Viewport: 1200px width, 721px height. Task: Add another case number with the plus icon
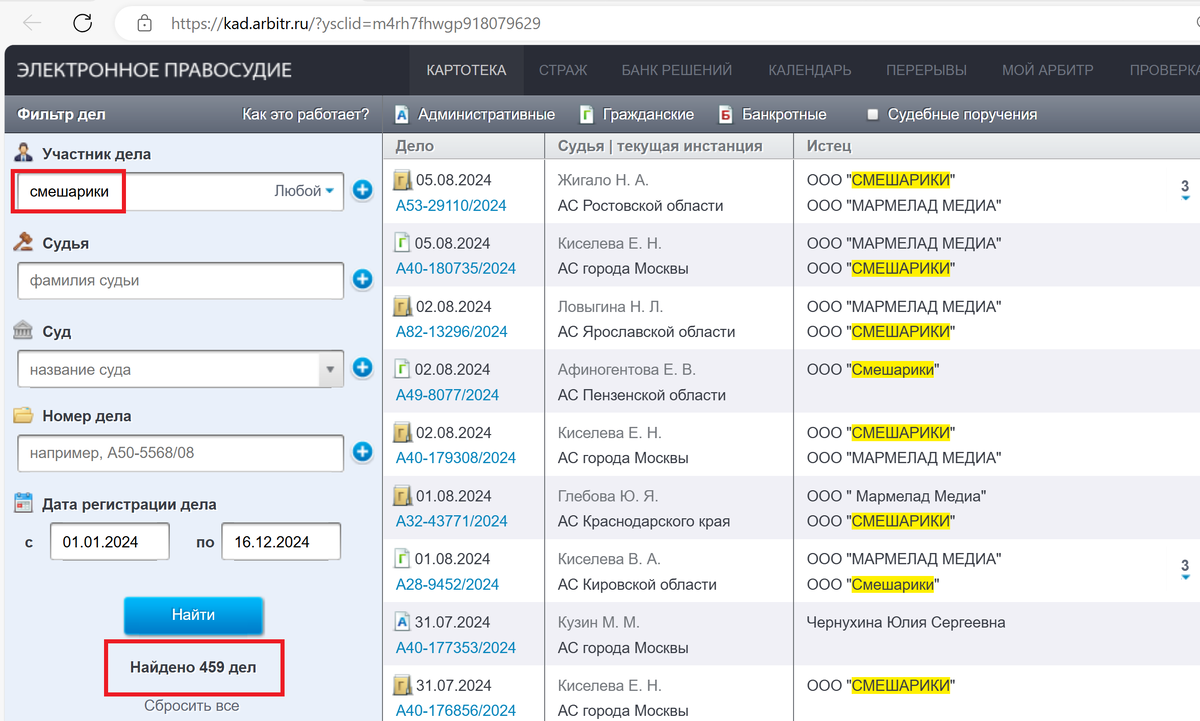[362, 452]
